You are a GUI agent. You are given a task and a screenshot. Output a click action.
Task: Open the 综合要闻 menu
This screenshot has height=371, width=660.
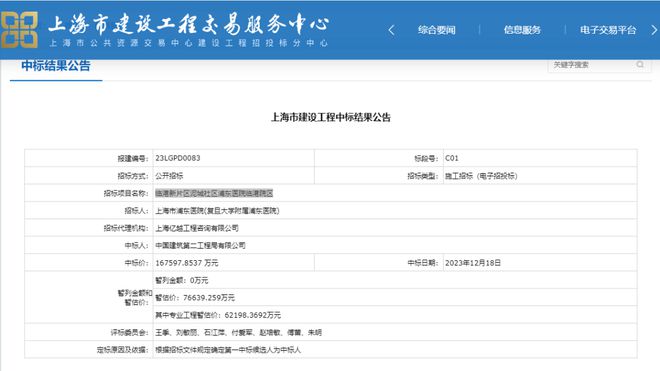pyautogui.click(x=436, y=30)
